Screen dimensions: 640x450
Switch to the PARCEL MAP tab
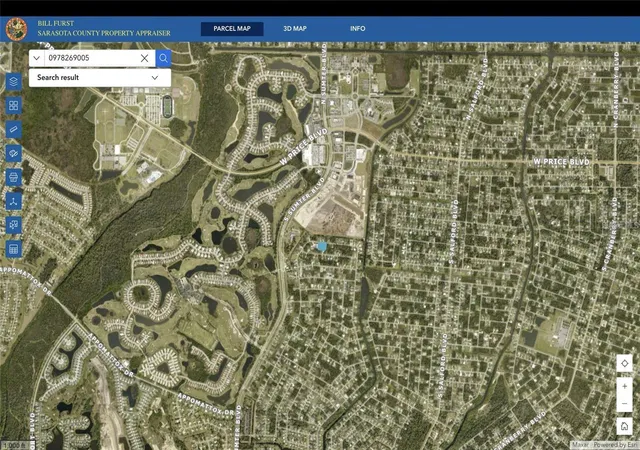(232, 29)
